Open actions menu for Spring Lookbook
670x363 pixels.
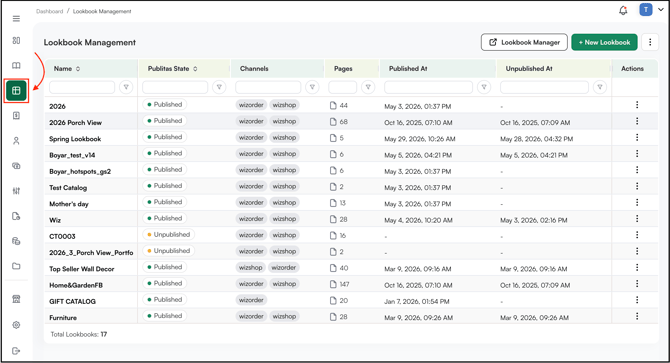[x=637, y=137]
